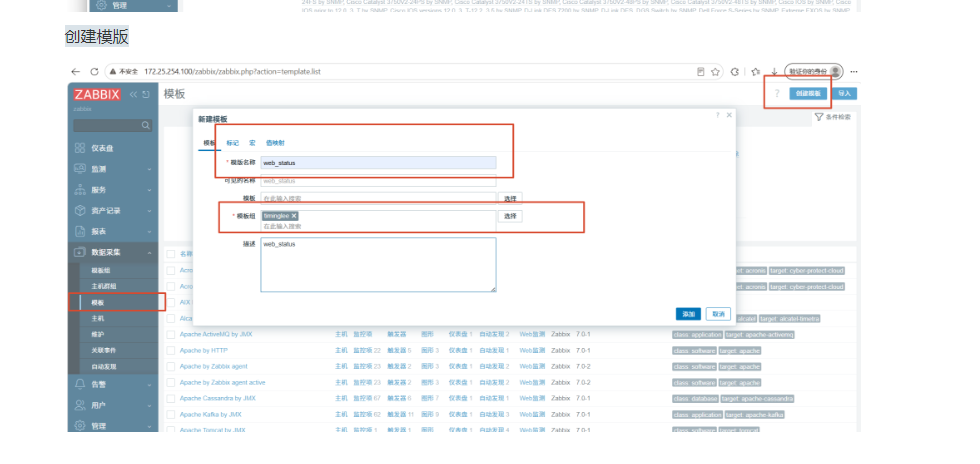The width and height of the screenshot is (980, 464).
Task: Close the 新建模板 dialog
Action: pyautogui.click(x=729, y=115)
